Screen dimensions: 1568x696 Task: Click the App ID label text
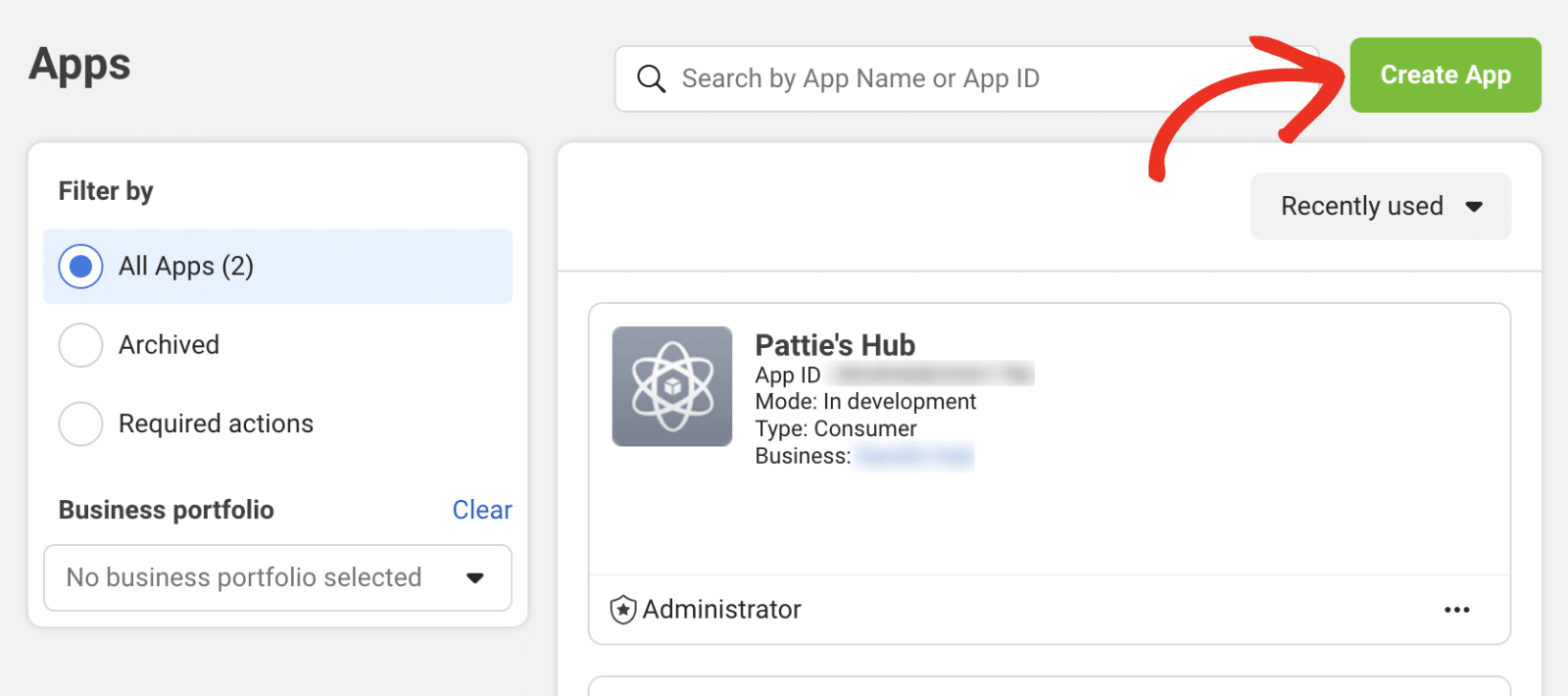click(x=788, y=375)
